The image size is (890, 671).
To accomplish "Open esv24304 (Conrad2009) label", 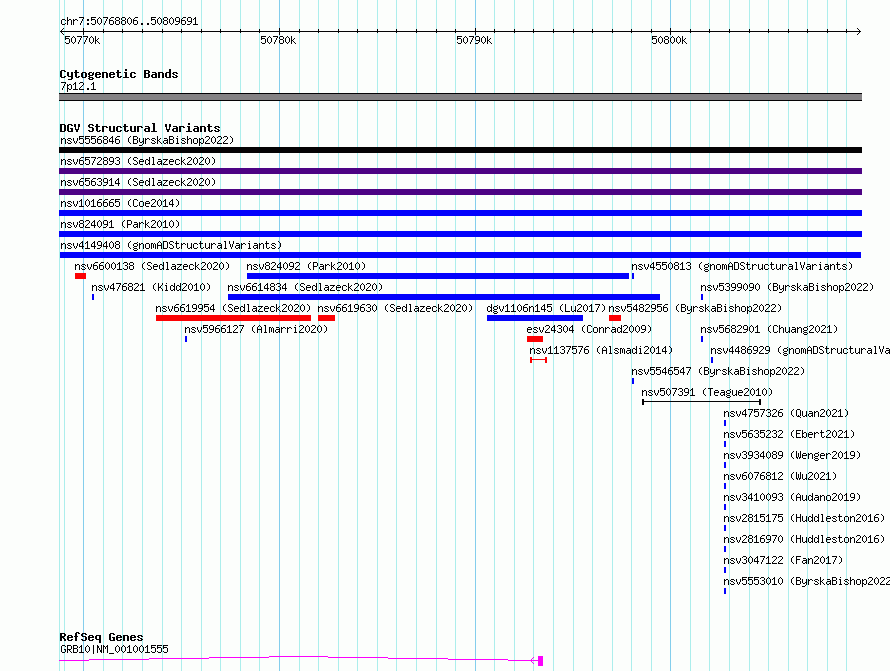I will tap(589, 329).
